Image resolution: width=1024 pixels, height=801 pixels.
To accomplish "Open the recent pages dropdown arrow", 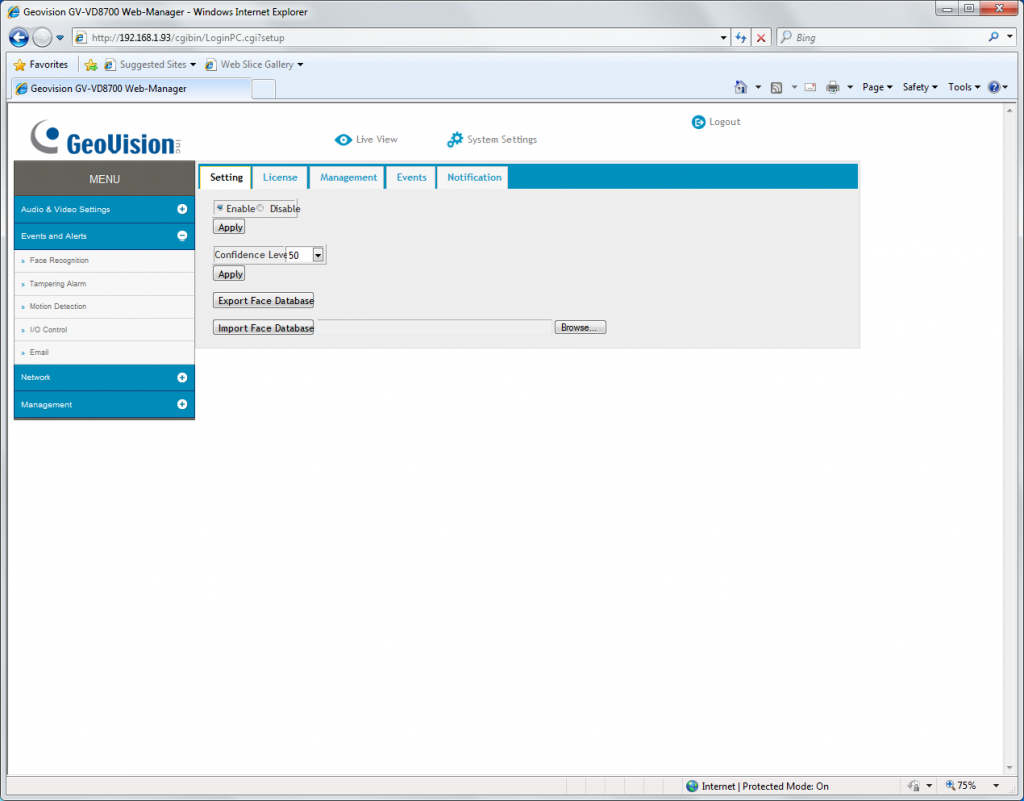I will [59, 38].
